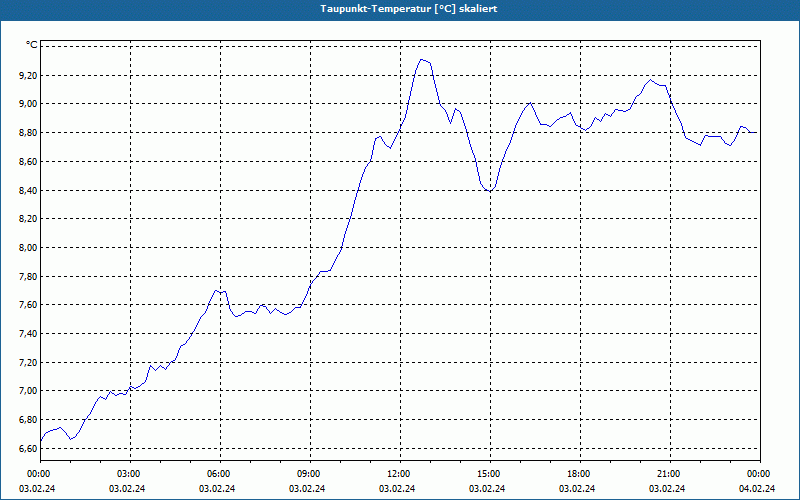
Task: Select the 8,60 y-axis tick label
Action: click(28, 161)
